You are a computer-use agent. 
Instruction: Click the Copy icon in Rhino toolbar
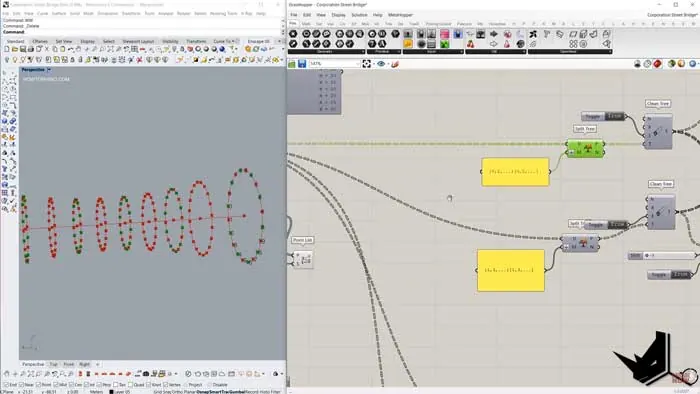point(54,49)
